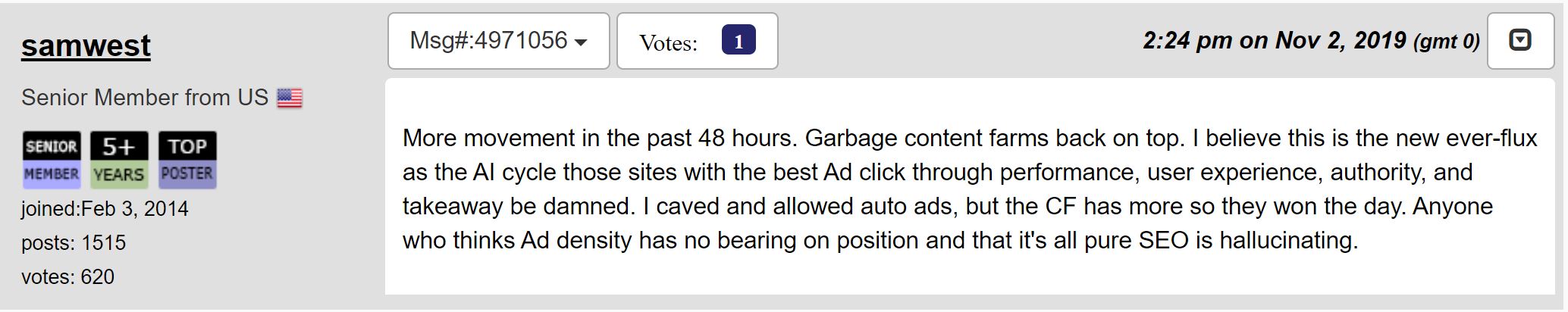Viewport: 1568px width, 312px height.
Task: Click the 2:24 pm on Nov 2, 2019 timestamp
Action: pos(1275,40)
